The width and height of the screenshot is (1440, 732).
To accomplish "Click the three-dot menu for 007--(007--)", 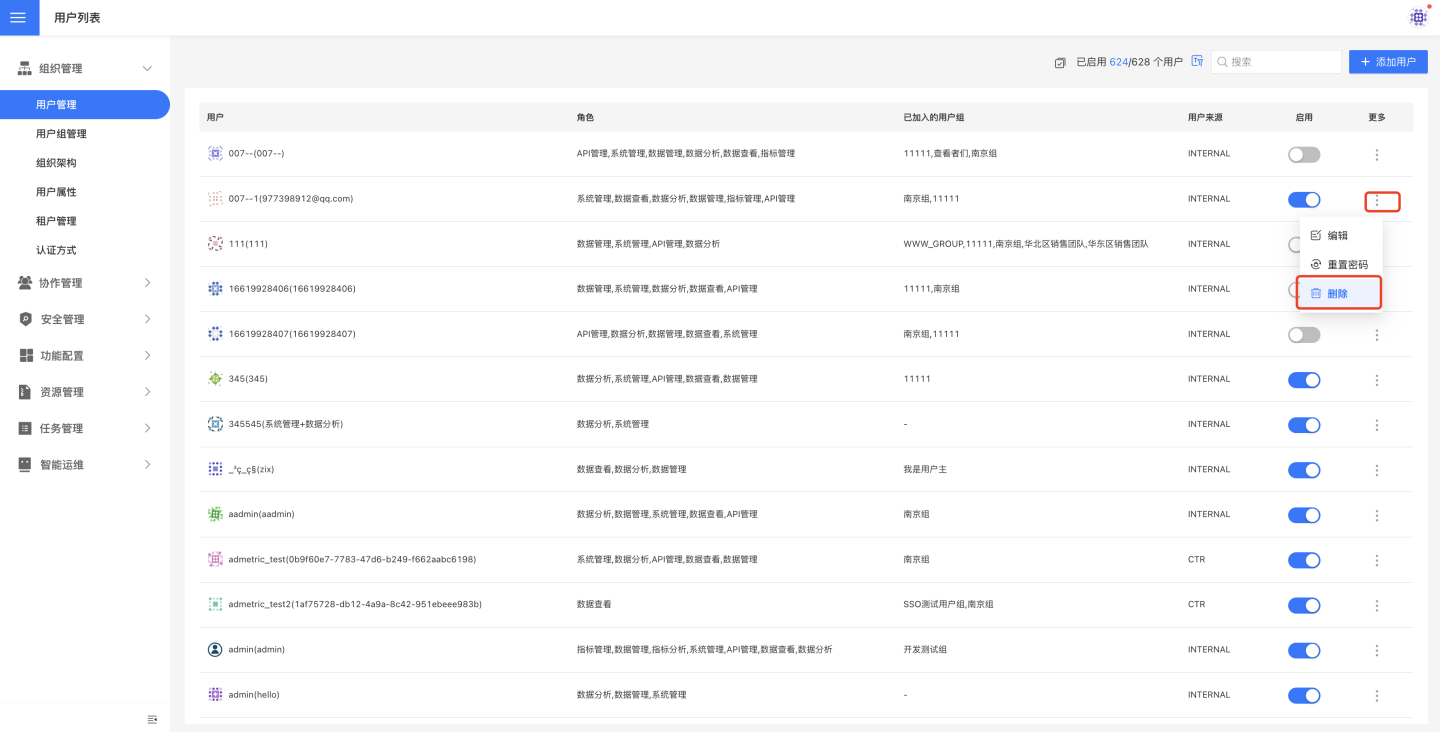I will [x=1377, y=155].
